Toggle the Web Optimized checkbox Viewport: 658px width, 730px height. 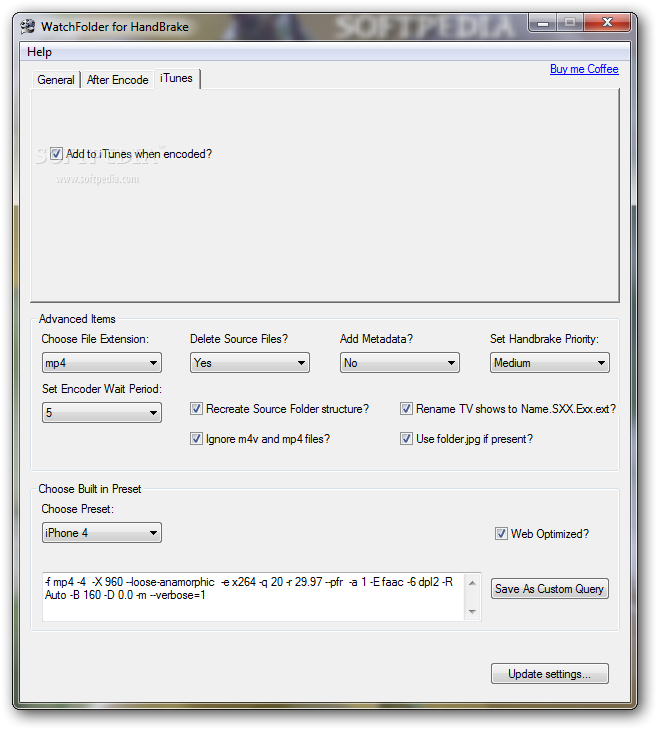tap(501, 534)
